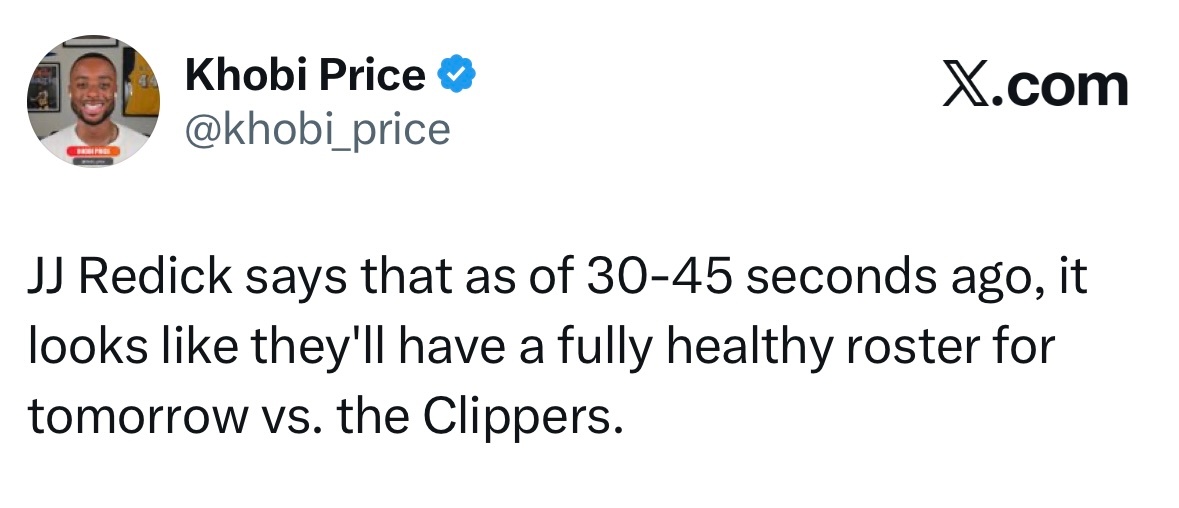The image size is (1179, 508).
Task: Click the blue verified checkmark badge
Action: [x=456, y=75]
